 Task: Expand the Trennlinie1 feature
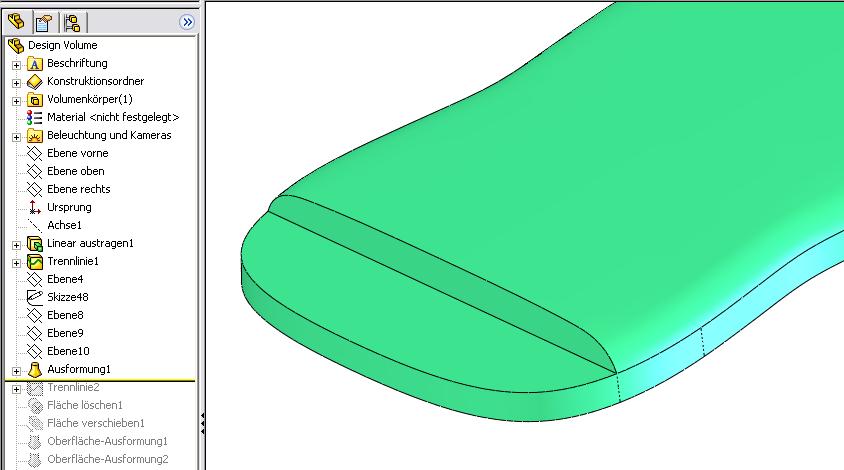[x=16, y=263]
